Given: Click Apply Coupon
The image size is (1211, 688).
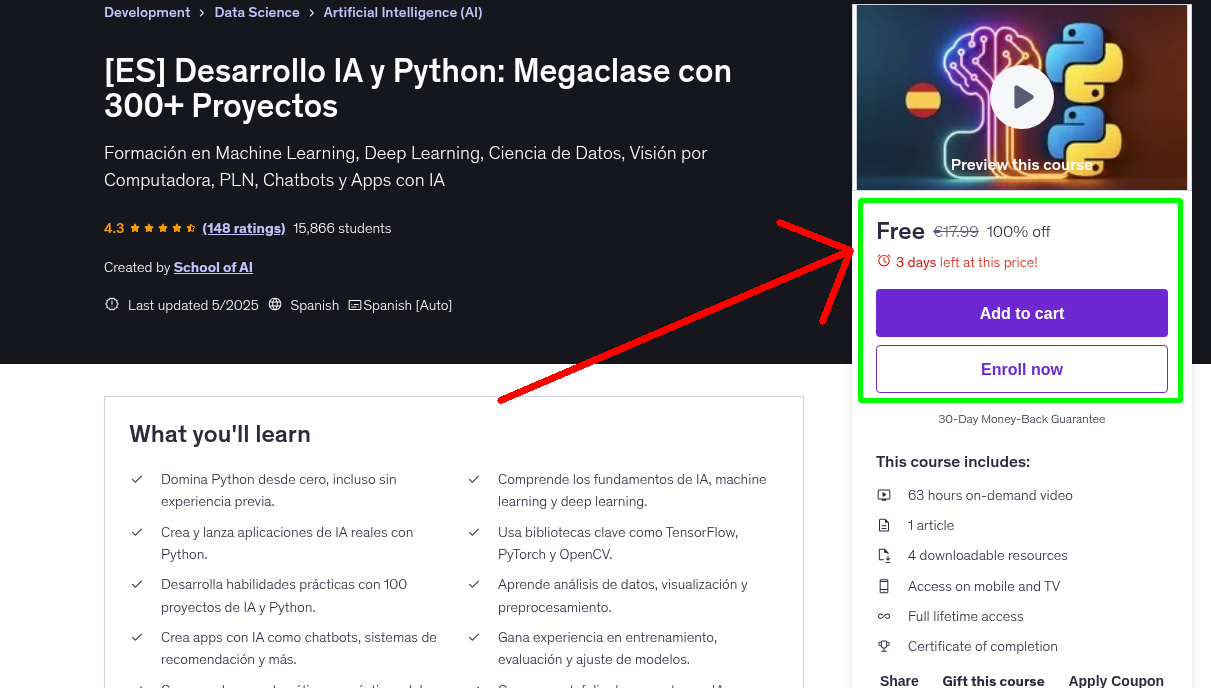Looking at the screenshot, I should [x=1116, y=679].
